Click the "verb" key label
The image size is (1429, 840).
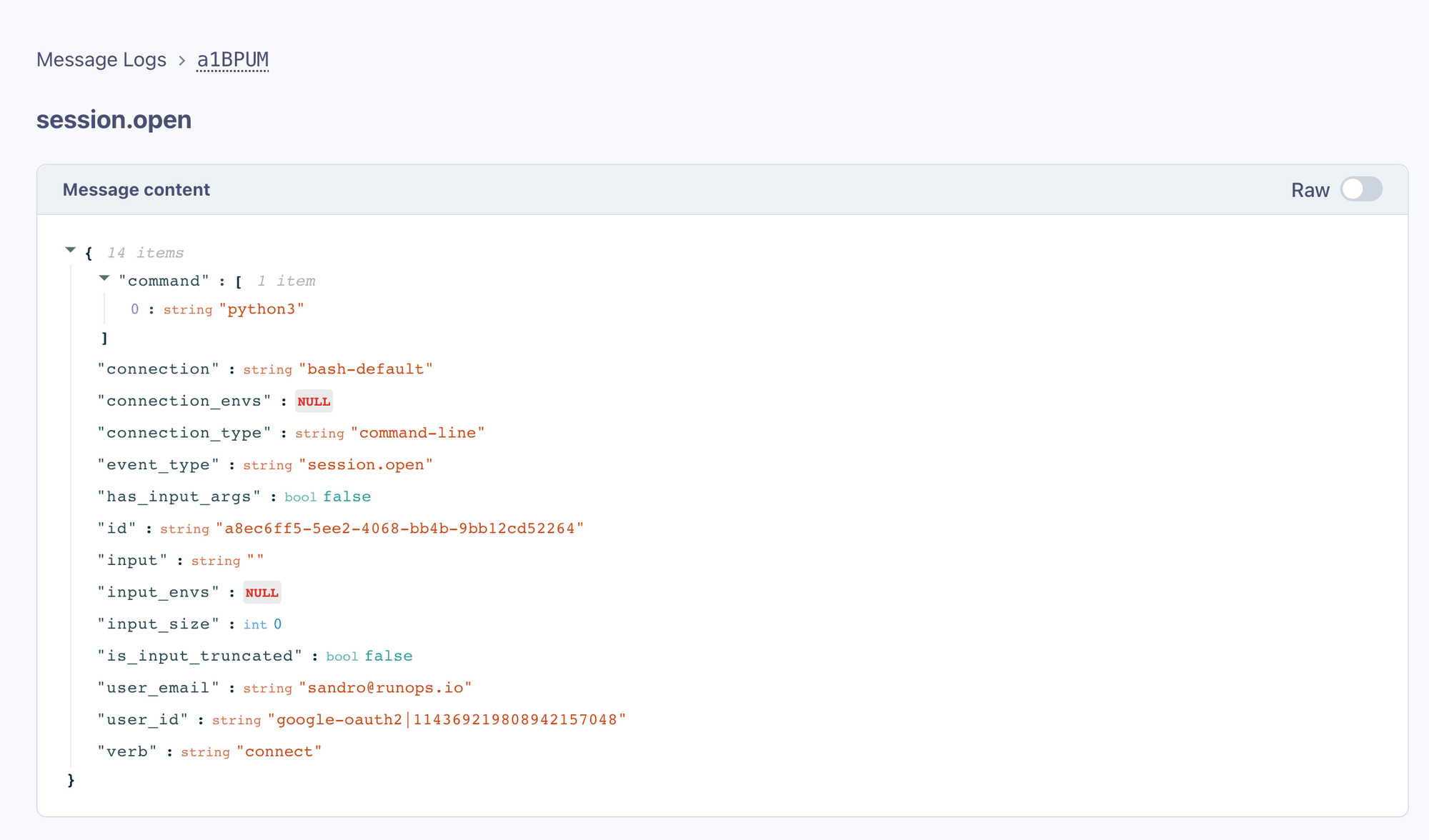127,751
